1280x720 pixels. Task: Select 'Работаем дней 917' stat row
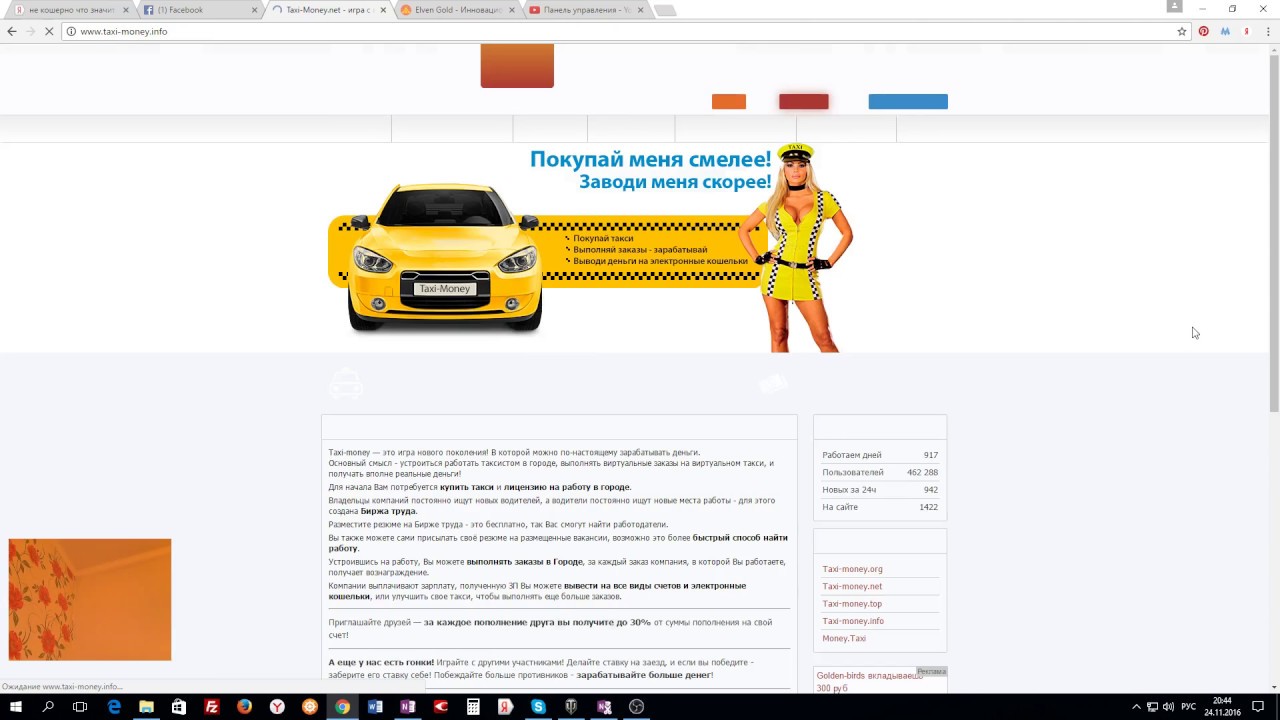[880, 455]
